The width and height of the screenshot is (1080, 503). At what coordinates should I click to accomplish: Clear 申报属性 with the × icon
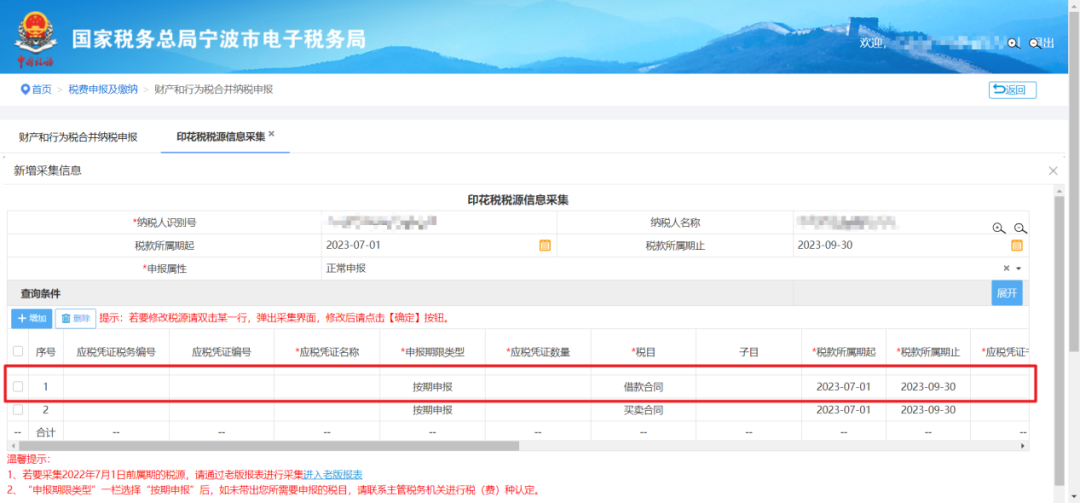[x=1006, y=269]
